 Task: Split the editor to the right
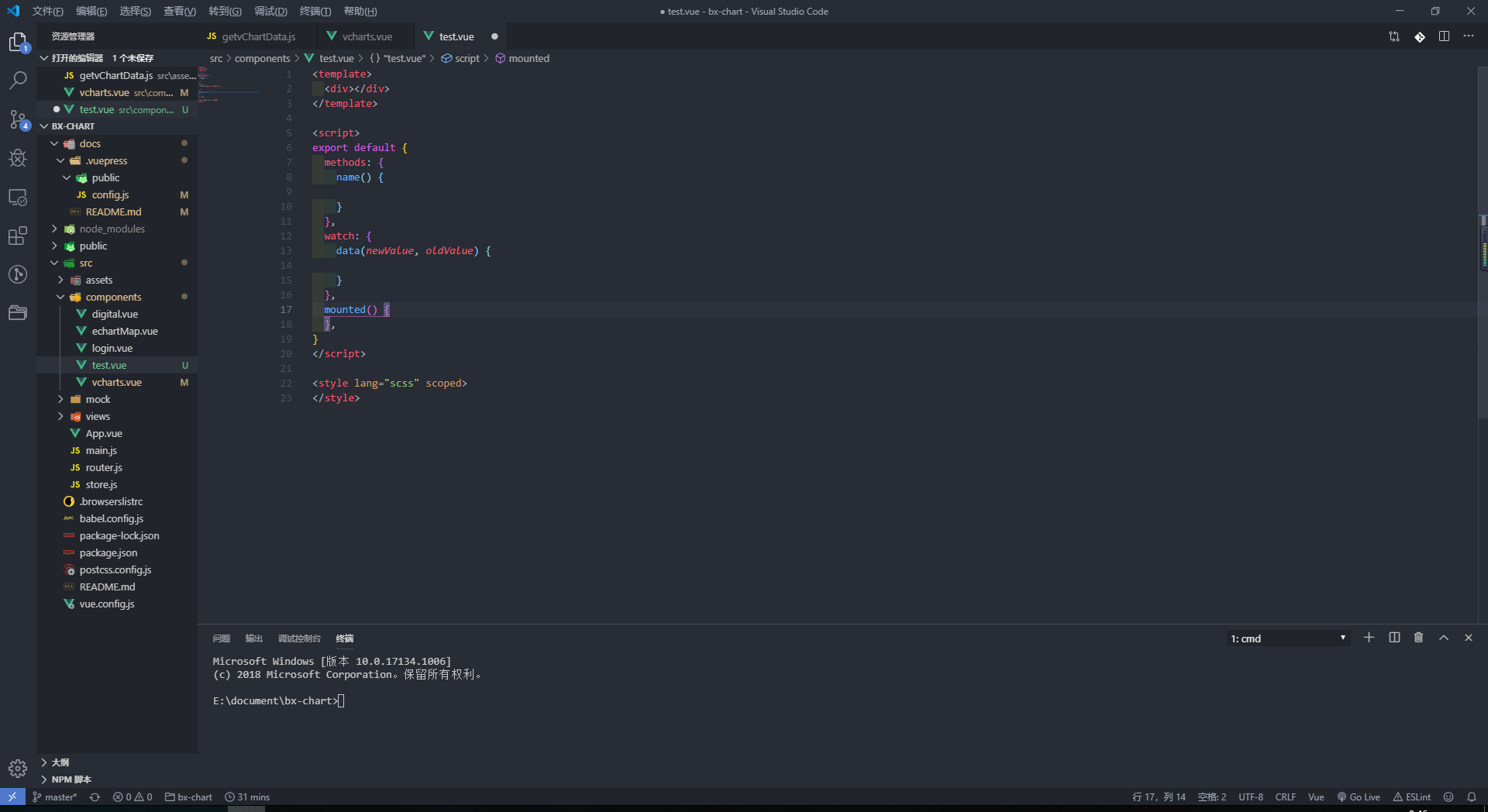point(1444,36)
